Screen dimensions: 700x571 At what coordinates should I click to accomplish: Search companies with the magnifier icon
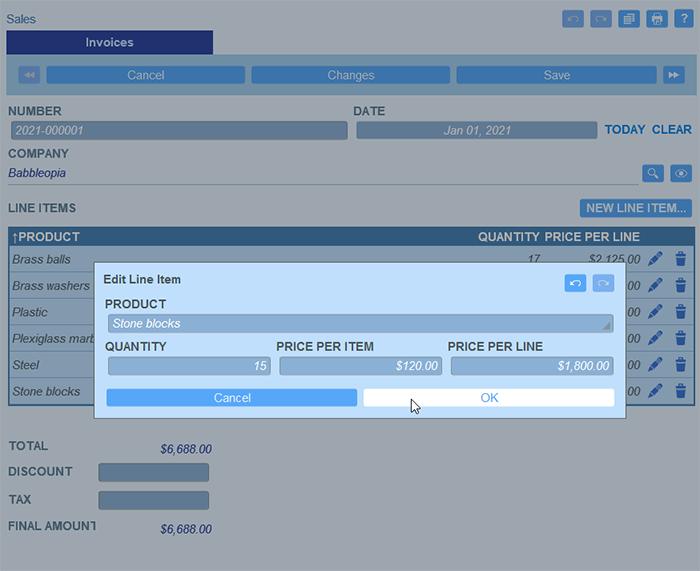click(x=653, y=174)
